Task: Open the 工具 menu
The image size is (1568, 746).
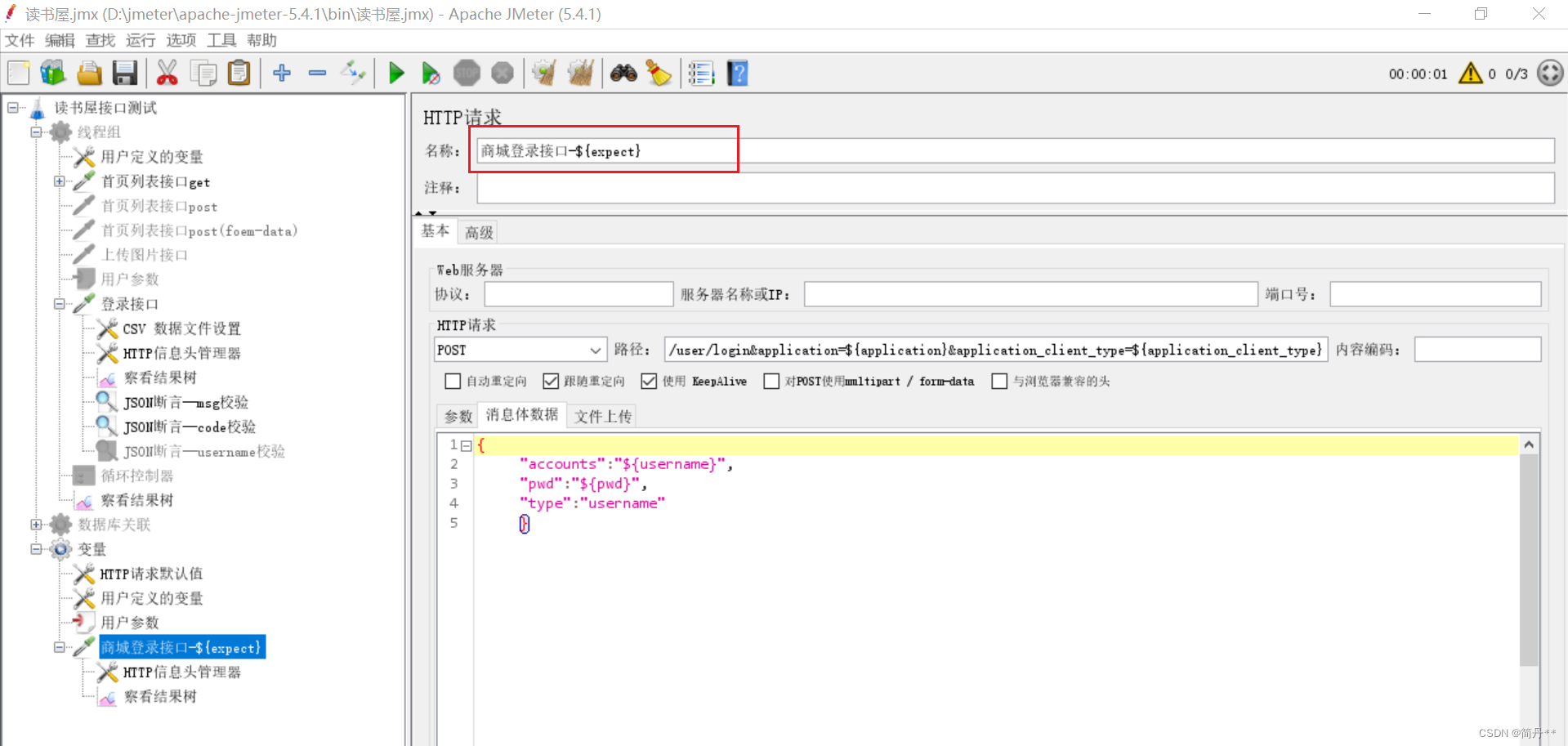Action: coord(221,40)
